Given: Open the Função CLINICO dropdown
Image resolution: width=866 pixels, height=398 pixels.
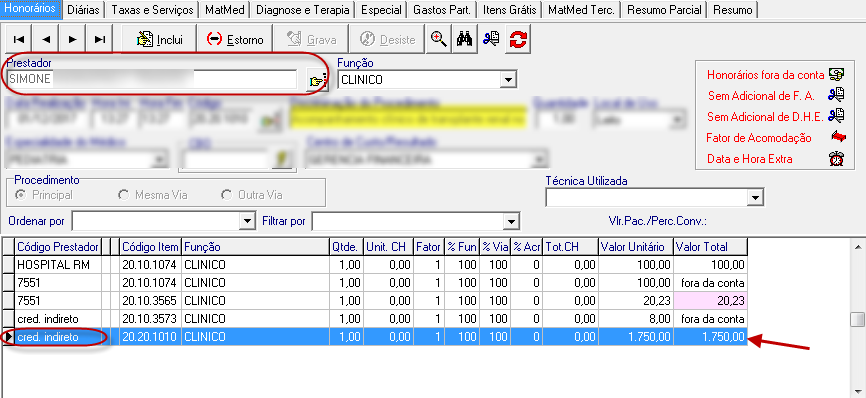Looking at the screenshot, I should click(508, 80).
